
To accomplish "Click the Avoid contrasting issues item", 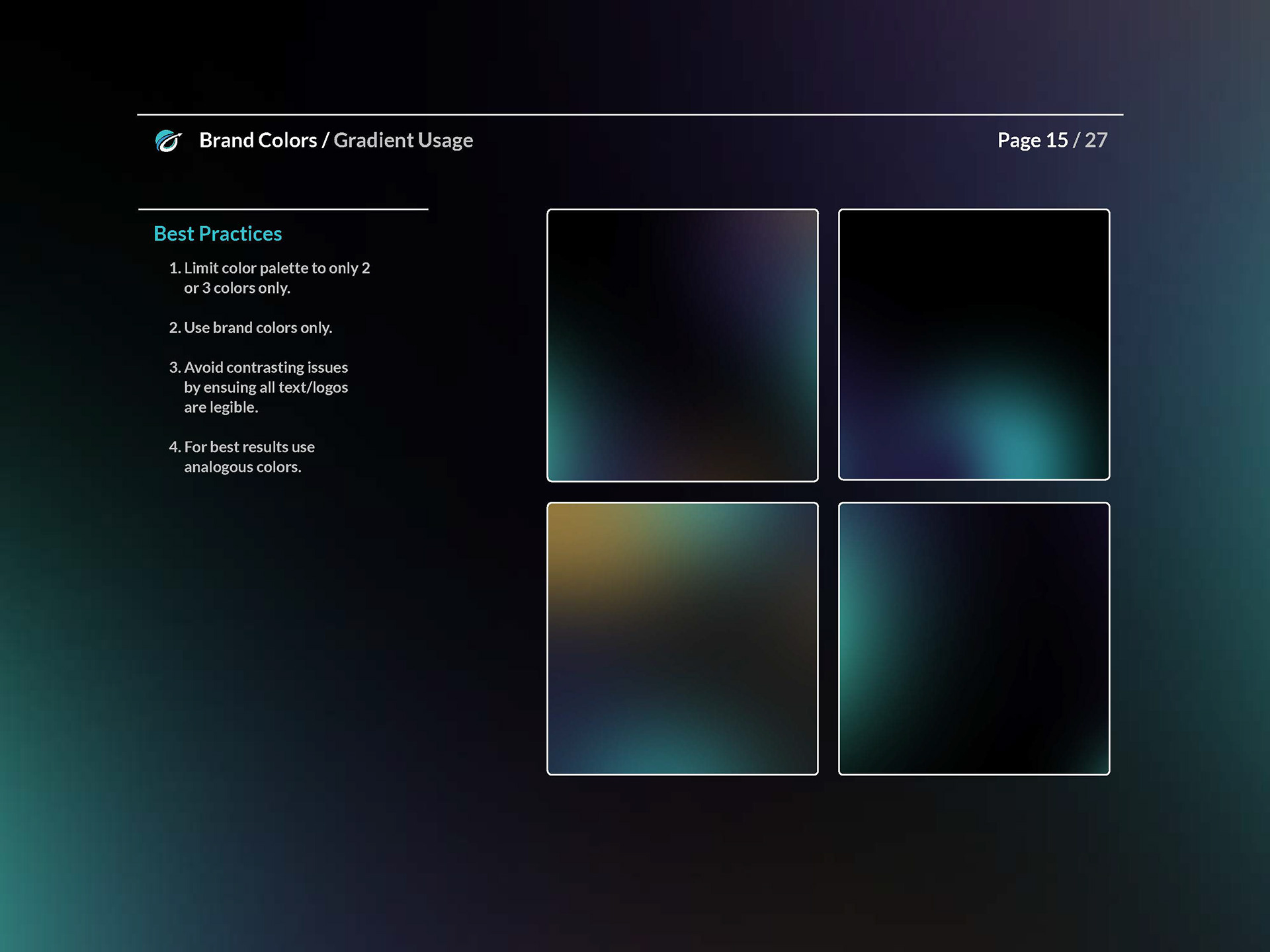I will 259,368.
